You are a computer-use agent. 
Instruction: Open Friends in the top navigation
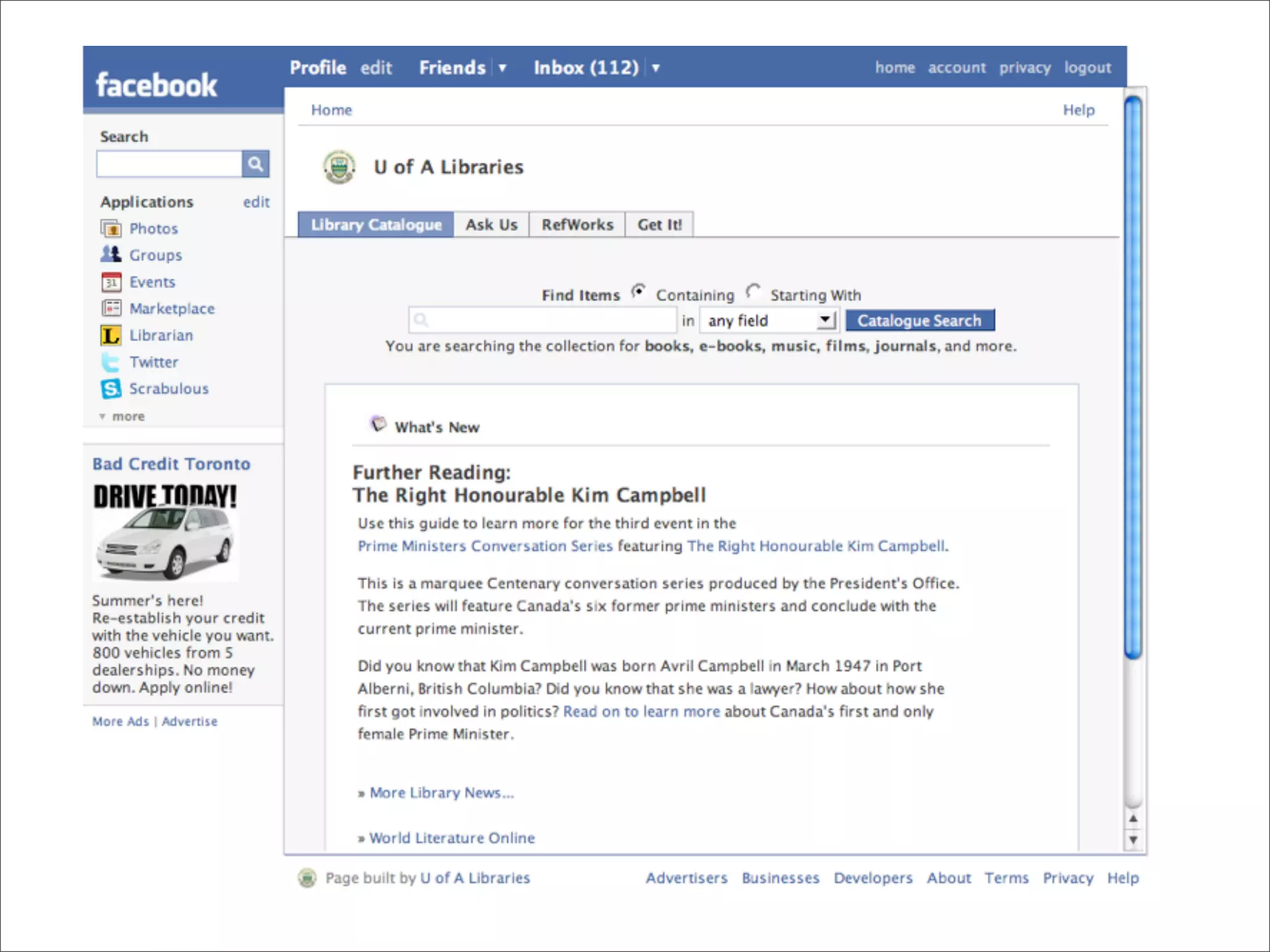click(452, 68)
